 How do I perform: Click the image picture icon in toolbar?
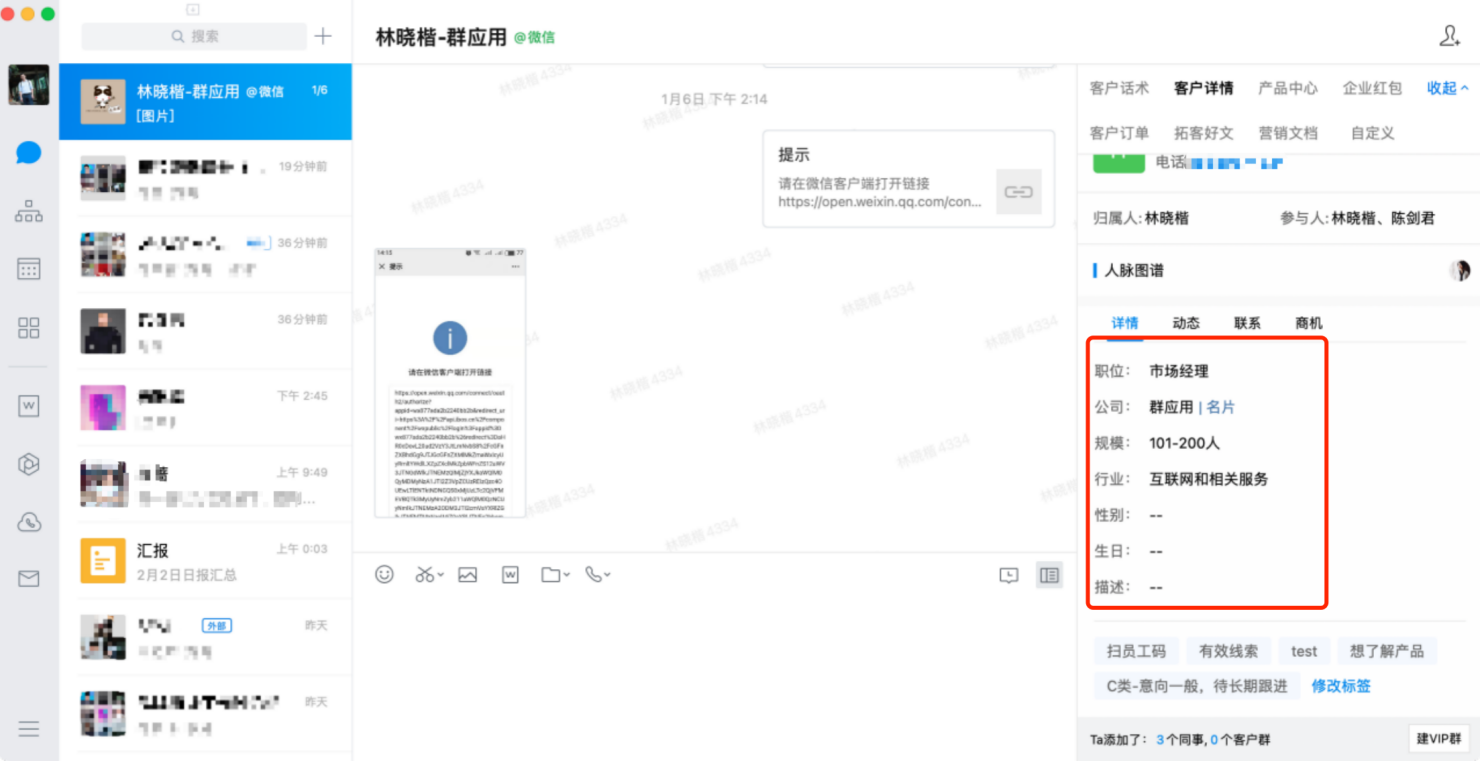467,574
